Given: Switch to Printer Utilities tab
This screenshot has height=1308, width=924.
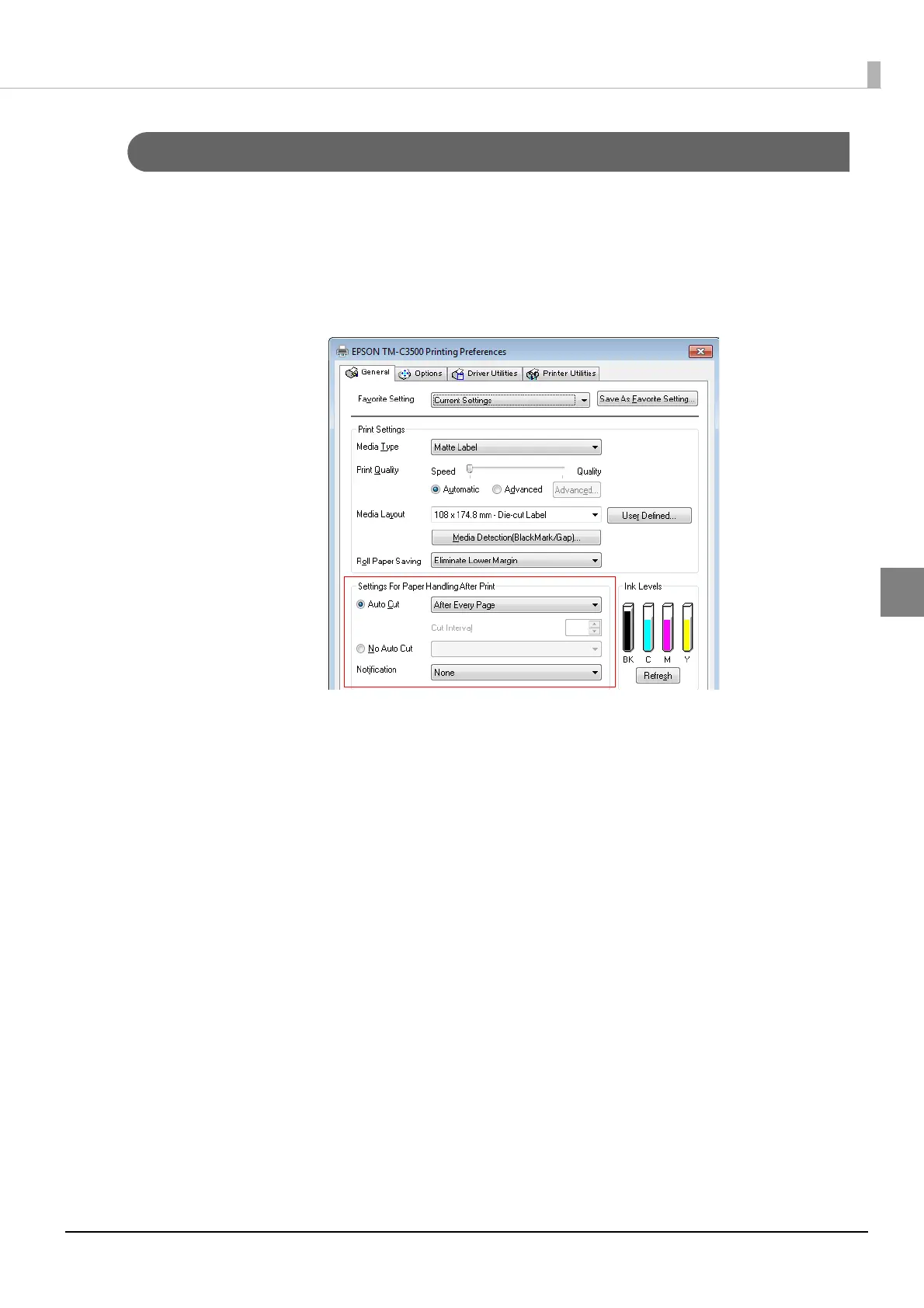Looking at the screenshot, I should [x=561, y=374].
